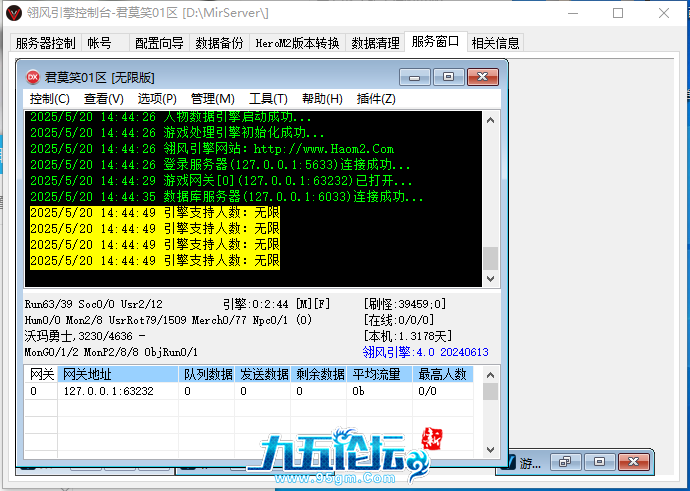Maximize the main 翎风引擎控制台 window
690x491 pixels.
click(618, 13)
